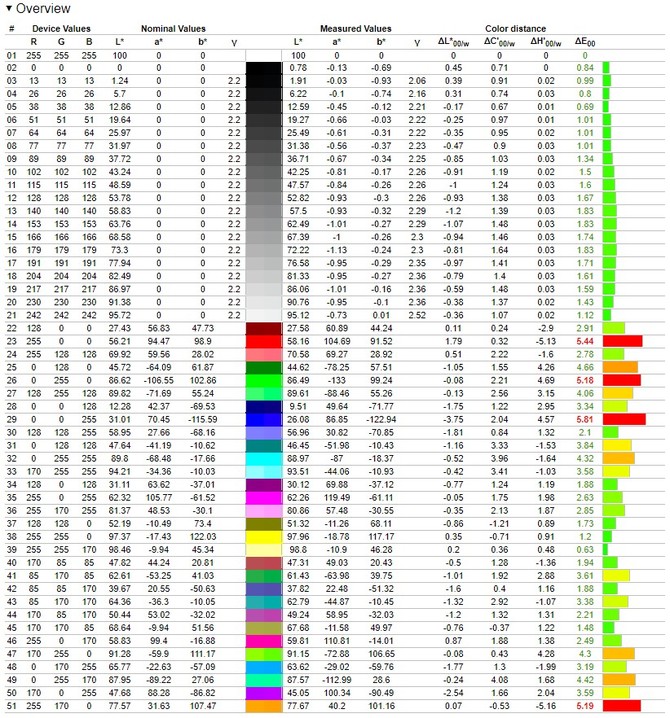Click measured L* value 97.96 in row 38

point(298,537)
